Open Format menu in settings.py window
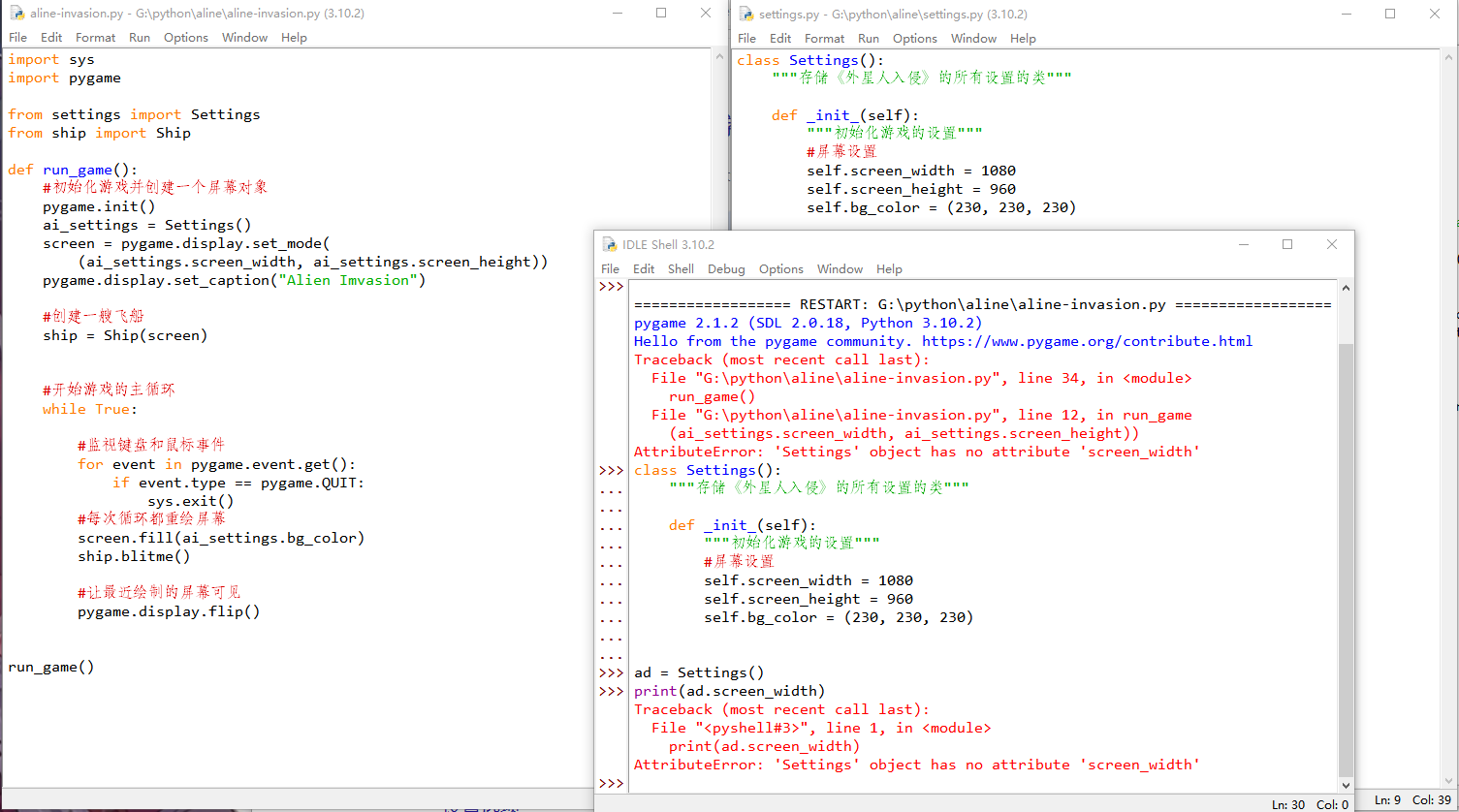The height and width of the screenshot is (812, 1459). click(x=825, y=39)
